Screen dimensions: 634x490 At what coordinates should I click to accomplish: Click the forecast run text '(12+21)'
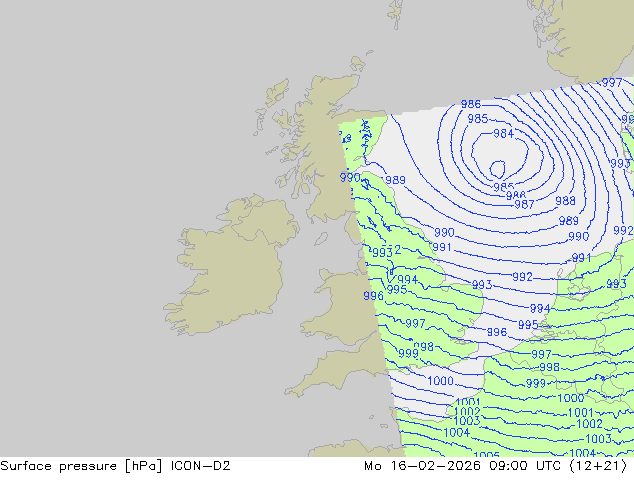click(598, 466)
